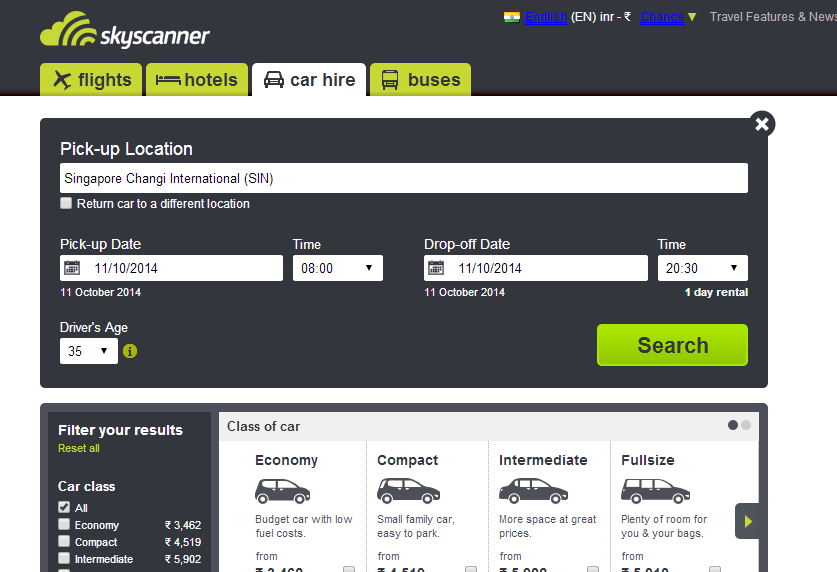The height and width of the screenshot is (572, 837).
Task: Click the Pick-up Date field
Action: click(x=171, y=268)
